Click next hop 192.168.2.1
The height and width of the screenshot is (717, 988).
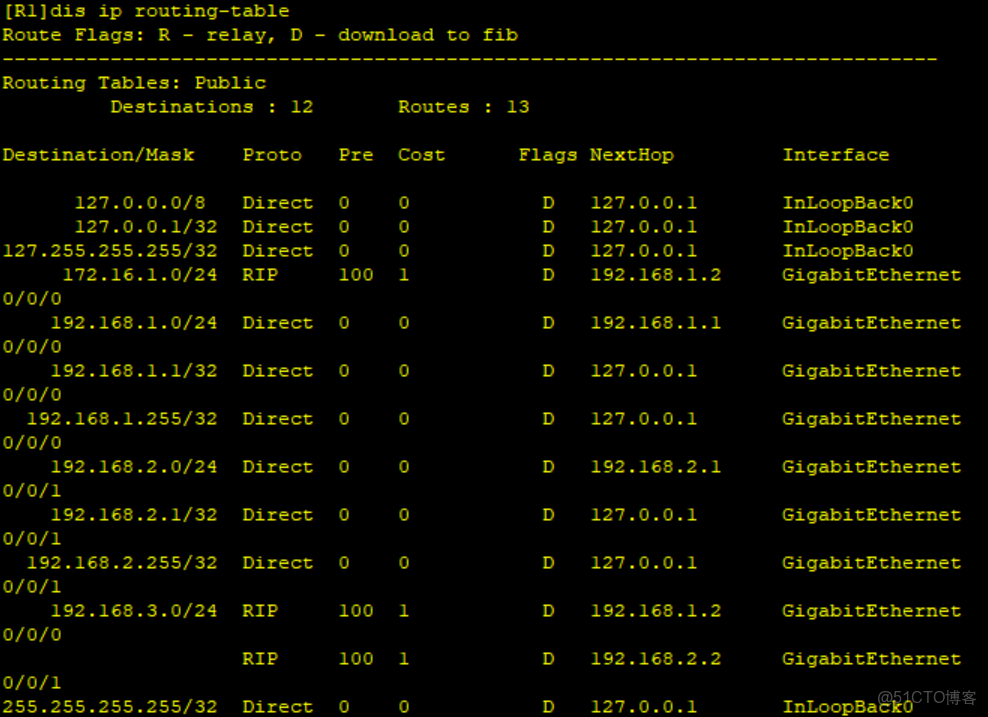coord(656,467)
